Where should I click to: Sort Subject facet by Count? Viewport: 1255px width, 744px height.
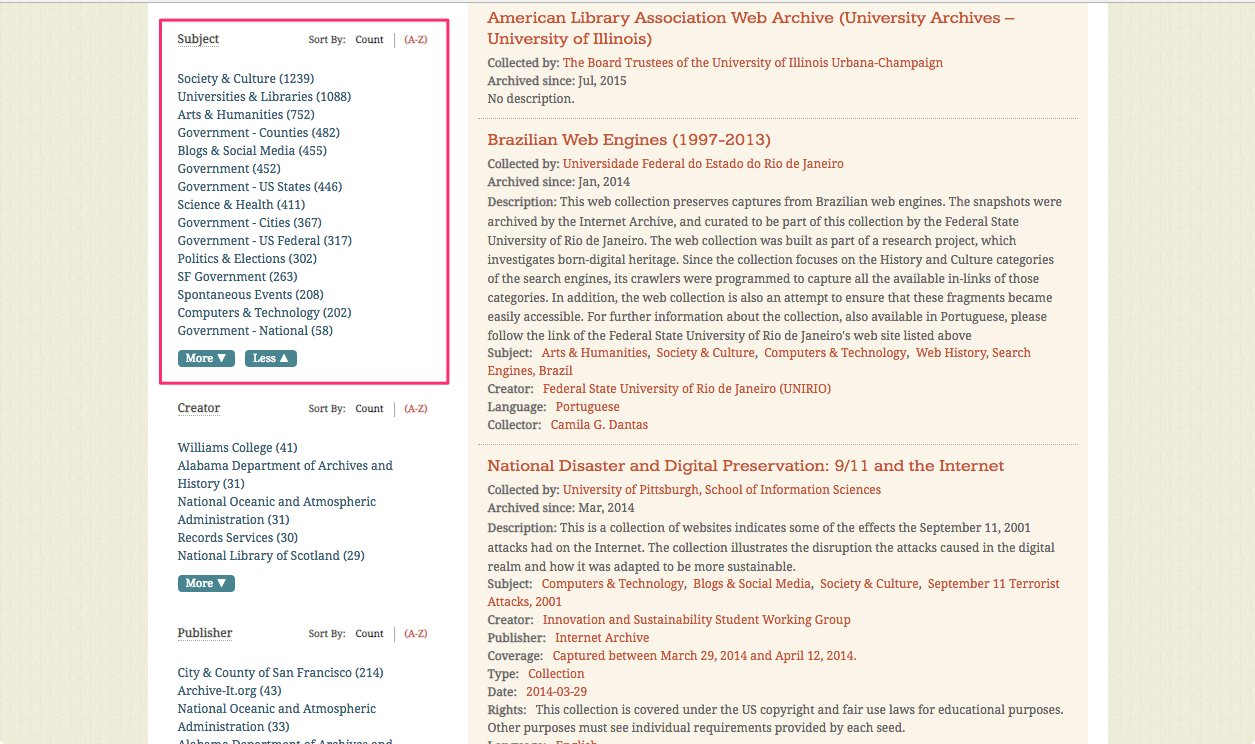pos(369,40)
